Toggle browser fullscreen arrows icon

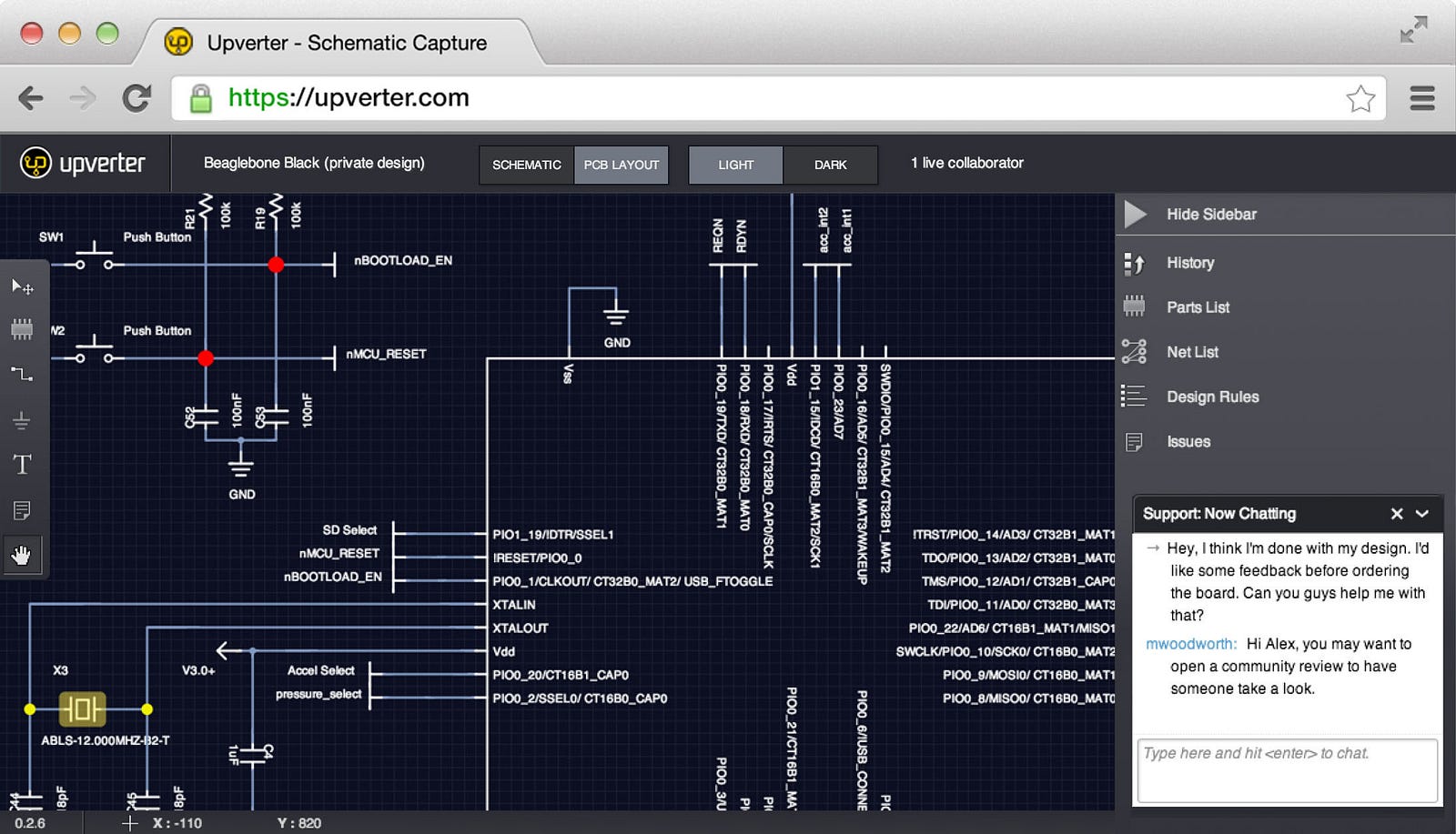1413,30
